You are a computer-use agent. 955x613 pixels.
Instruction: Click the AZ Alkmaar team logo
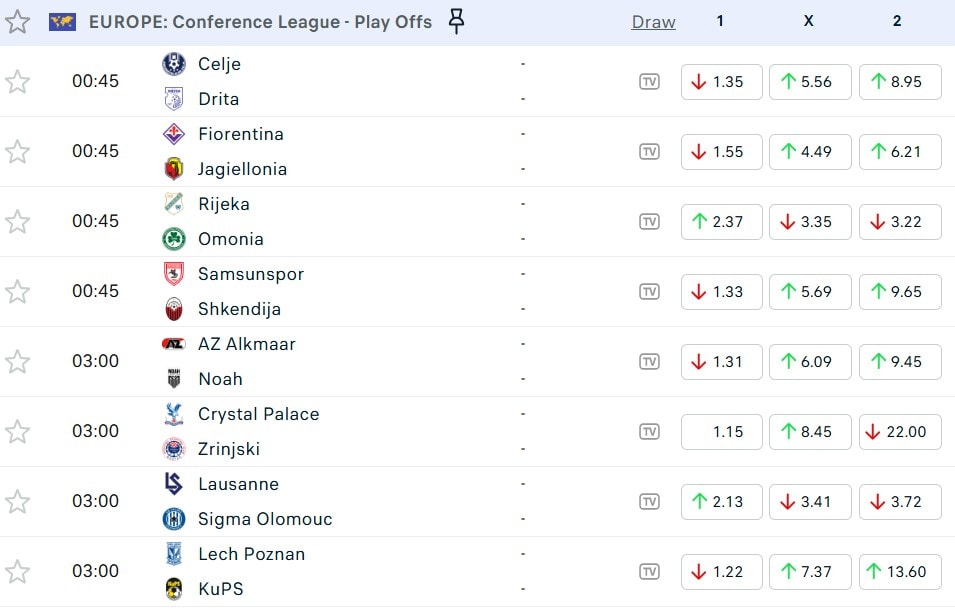174,344
